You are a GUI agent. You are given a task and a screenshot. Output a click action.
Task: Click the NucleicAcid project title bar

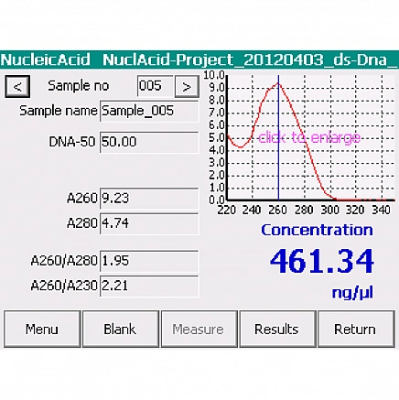click(x=199, y=60)
